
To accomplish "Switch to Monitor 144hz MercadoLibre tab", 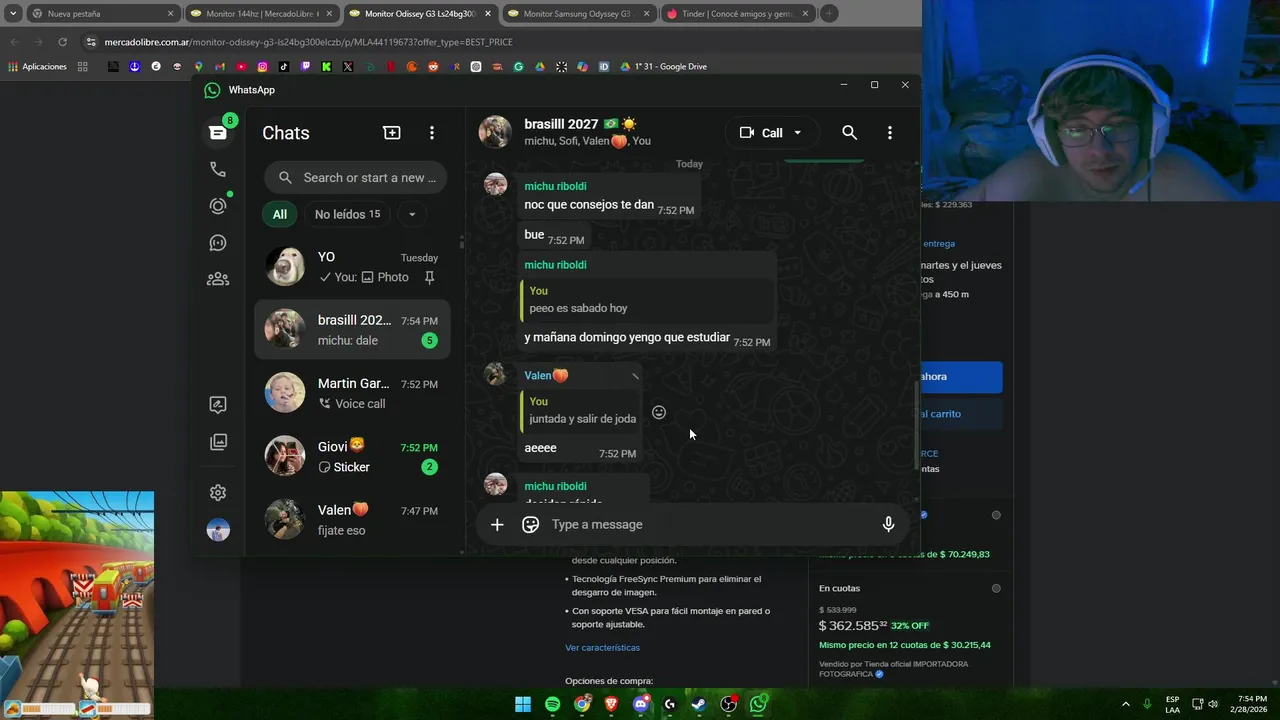I will (262, 14).
